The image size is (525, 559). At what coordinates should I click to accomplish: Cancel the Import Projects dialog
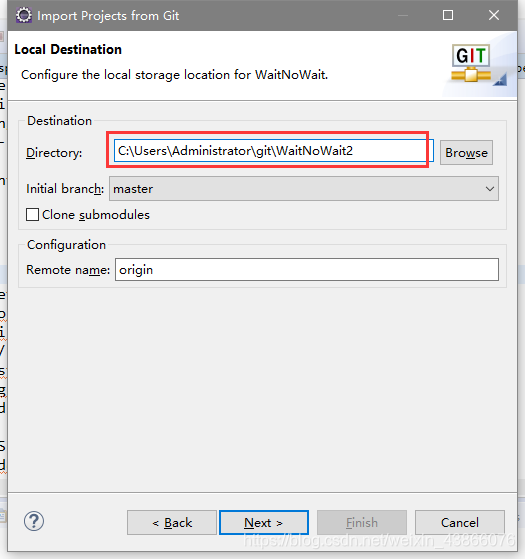click(x=460, y=523)
